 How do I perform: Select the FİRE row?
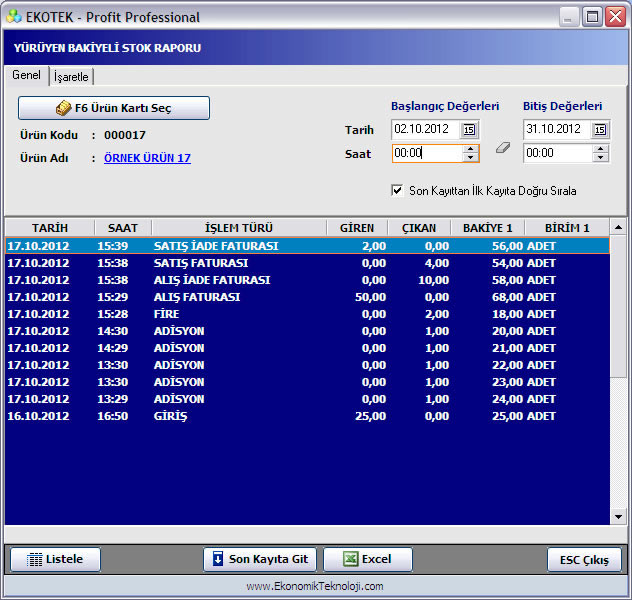pyautogui.click(x=308, y=314)
